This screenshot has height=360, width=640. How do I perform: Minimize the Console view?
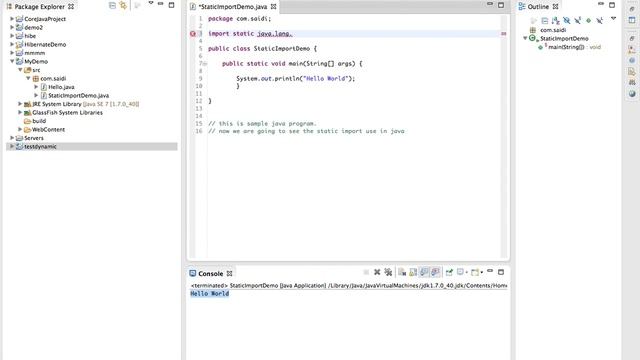point(490,271)
